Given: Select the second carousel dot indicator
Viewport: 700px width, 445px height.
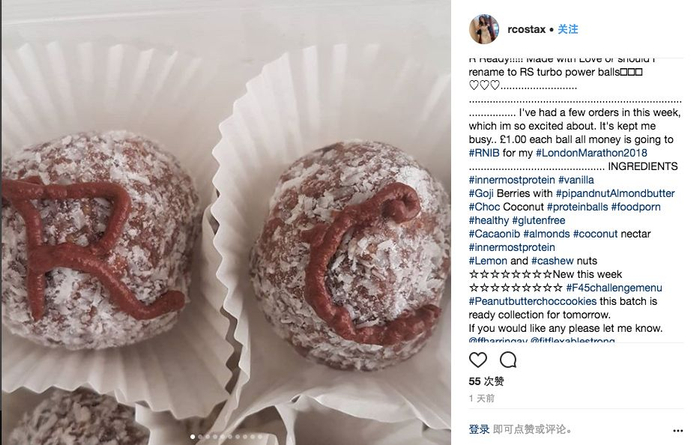Looking at the screenshot, I should coord(200,437).
